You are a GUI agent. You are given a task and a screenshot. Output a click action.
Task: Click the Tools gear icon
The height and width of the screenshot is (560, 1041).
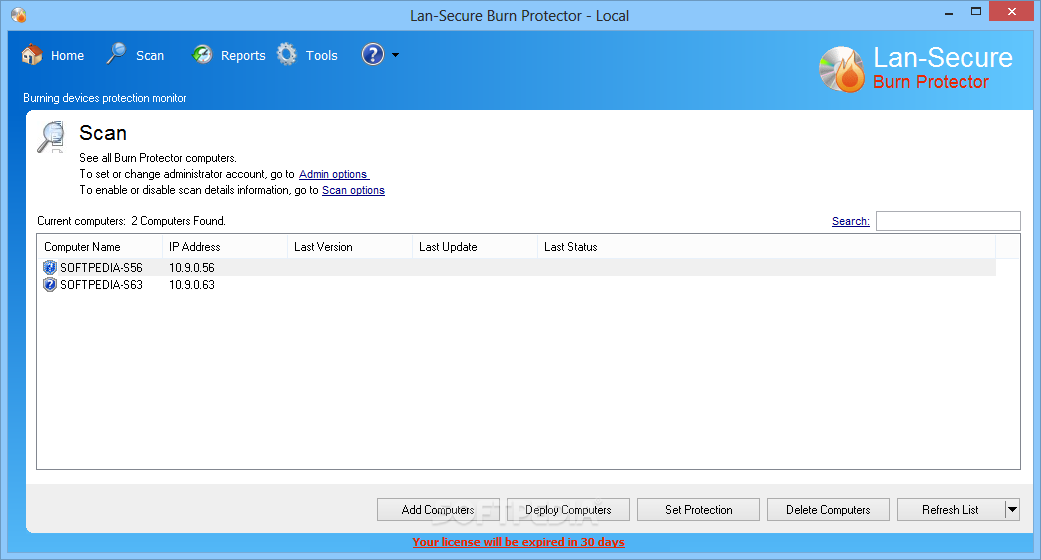tap(287, 54)
